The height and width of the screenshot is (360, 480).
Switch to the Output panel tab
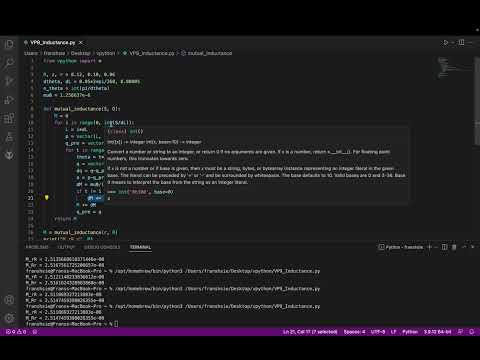coord(66,247)
